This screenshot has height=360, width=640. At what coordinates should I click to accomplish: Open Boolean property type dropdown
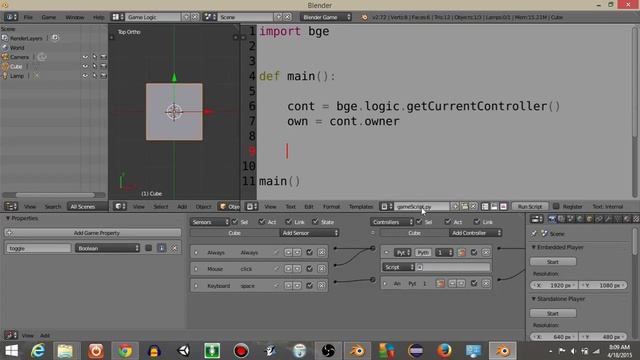pos(108,248)
